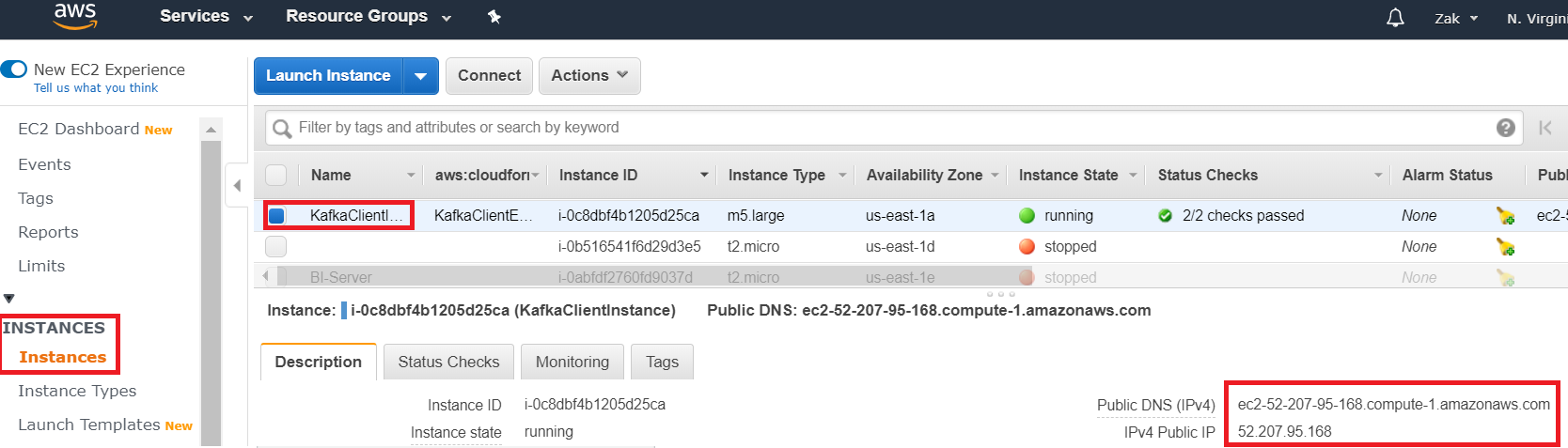Viewport: 1568px width, 448px height.
Task: Click Tell us what you think link
Action: tap(96, 88)
